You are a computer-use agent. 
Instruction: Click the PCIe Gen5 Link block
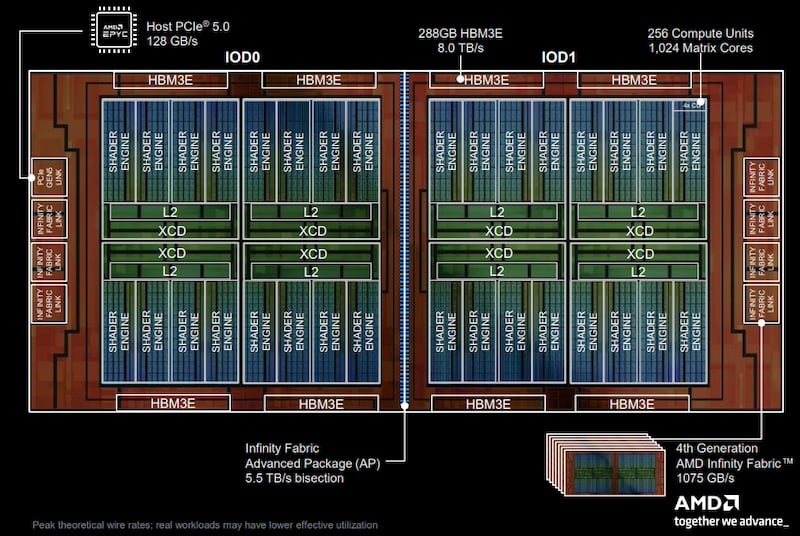pos(49,177)
